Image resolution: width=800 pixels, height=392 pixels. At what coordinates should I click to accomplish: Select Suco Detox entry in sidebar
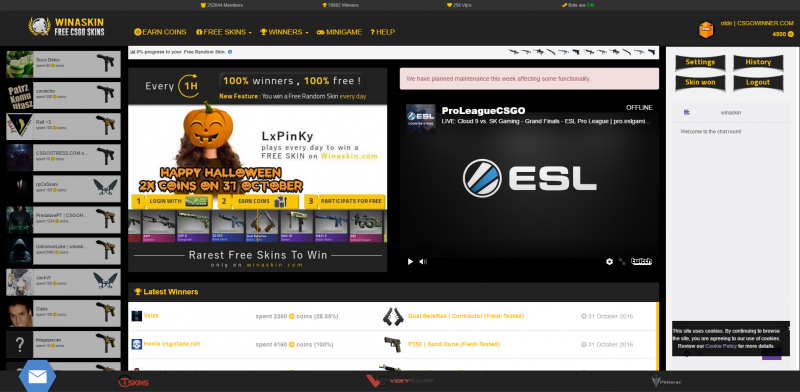[63, 64]
